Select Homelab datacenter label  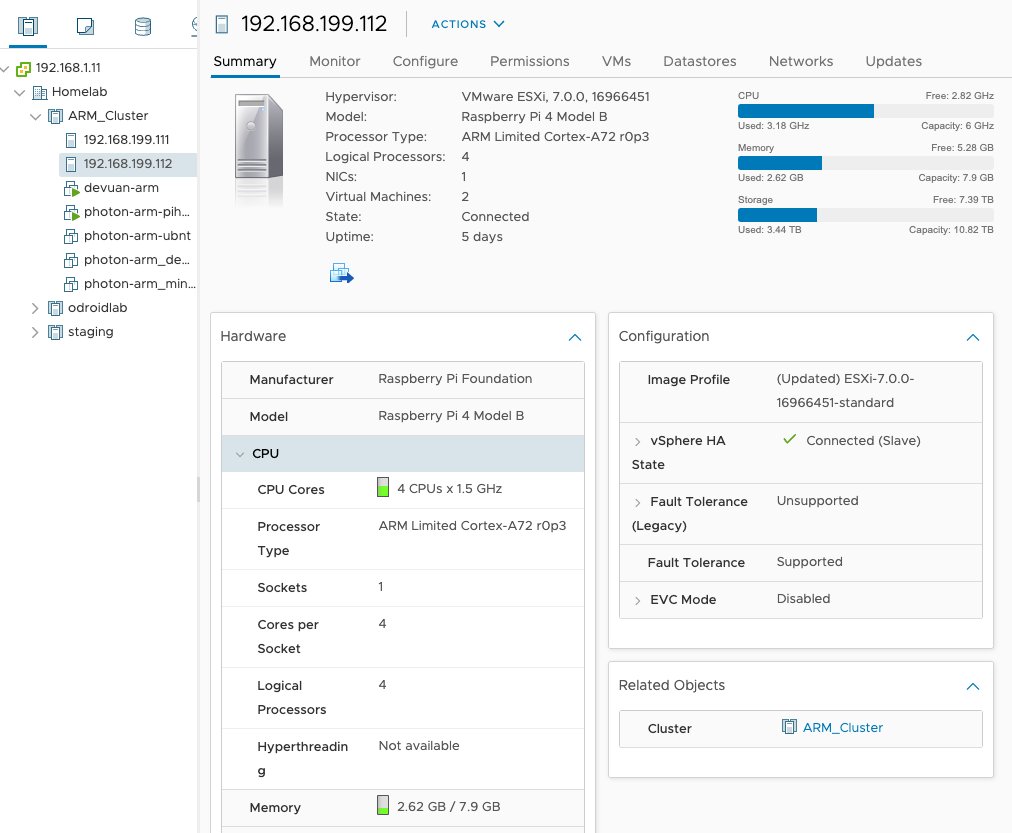(x=79, y=92)
